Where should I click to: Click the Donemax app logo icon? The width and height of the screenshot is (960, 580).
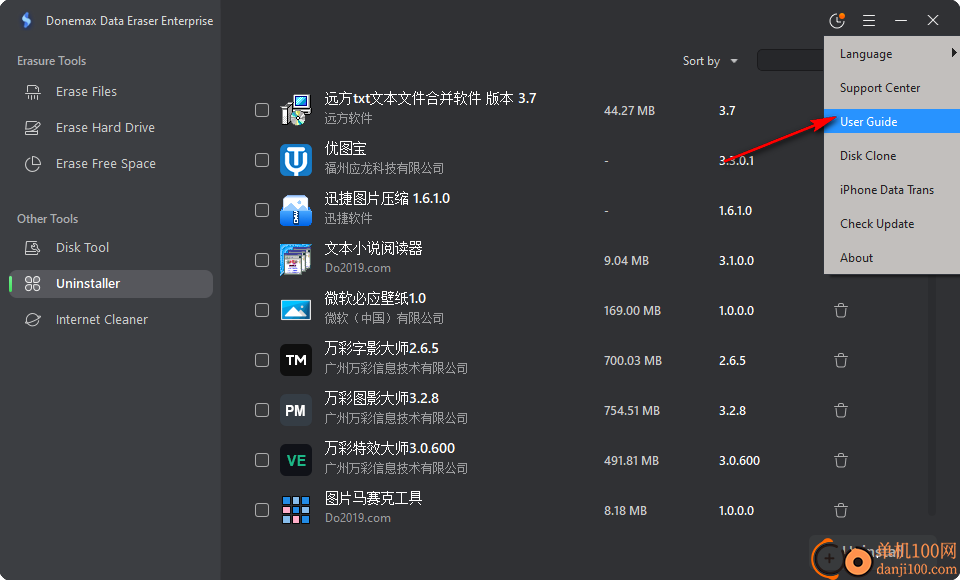click(26, 20)
